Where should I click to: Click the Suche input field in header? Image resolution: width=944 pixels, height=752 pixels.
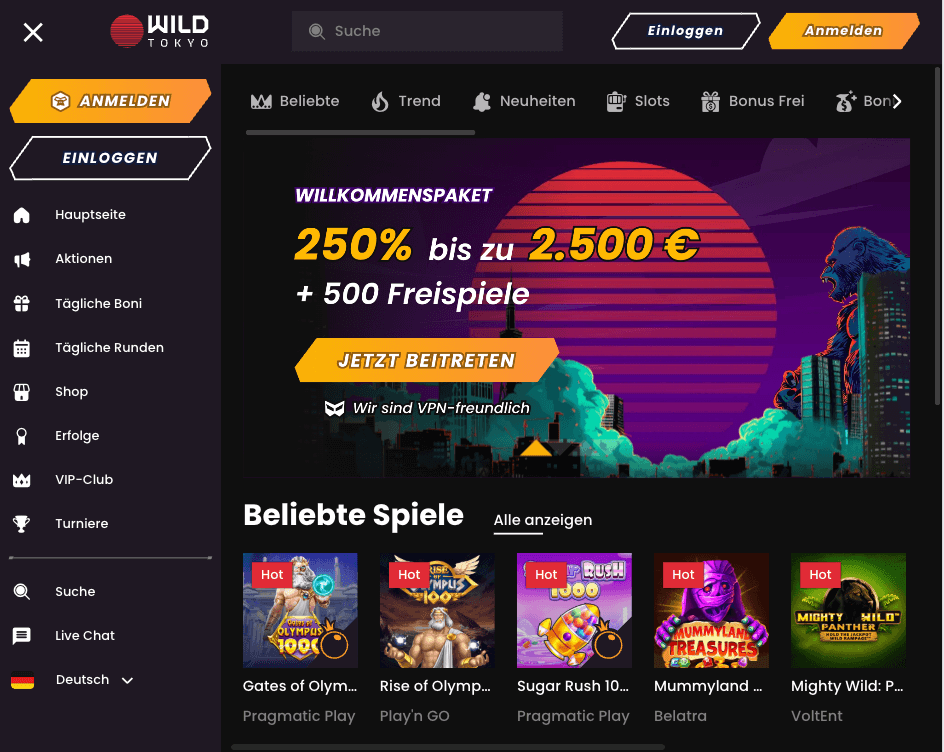pyautogui.click(x=427, y=31)
